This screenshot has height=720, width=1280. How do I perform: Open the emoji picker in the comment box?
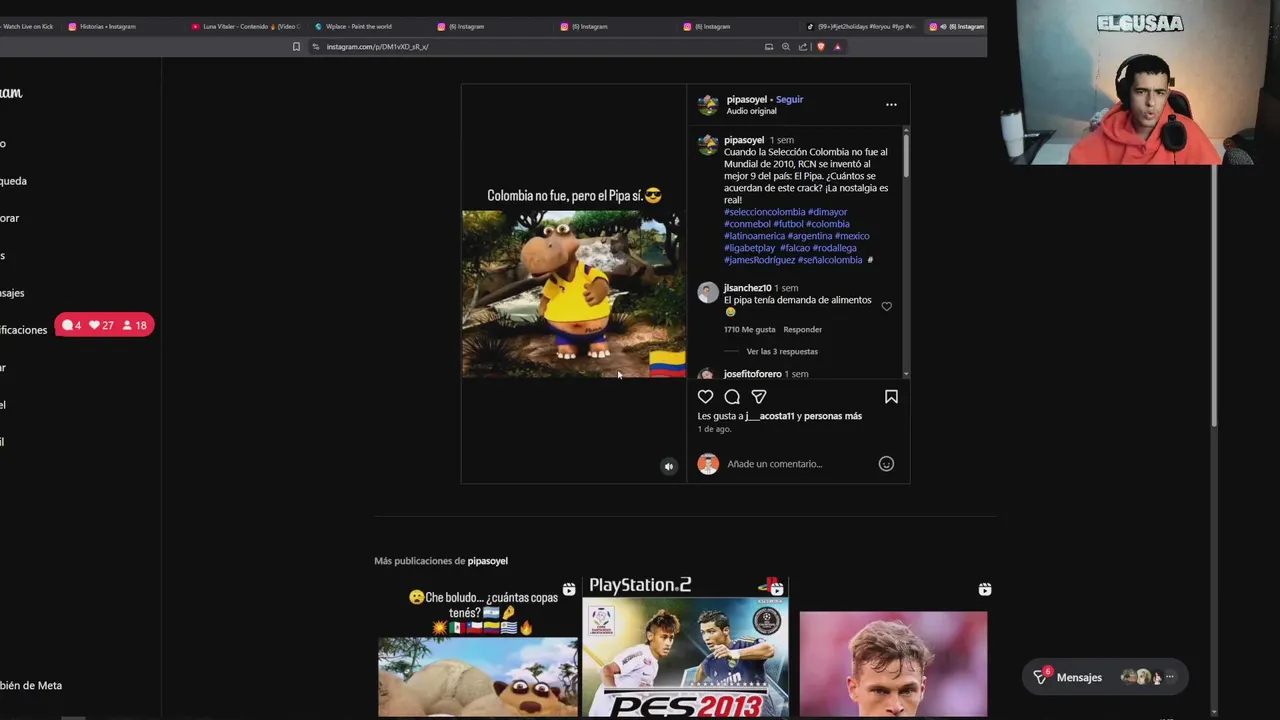pyautogui.click(x=886, y=464)
